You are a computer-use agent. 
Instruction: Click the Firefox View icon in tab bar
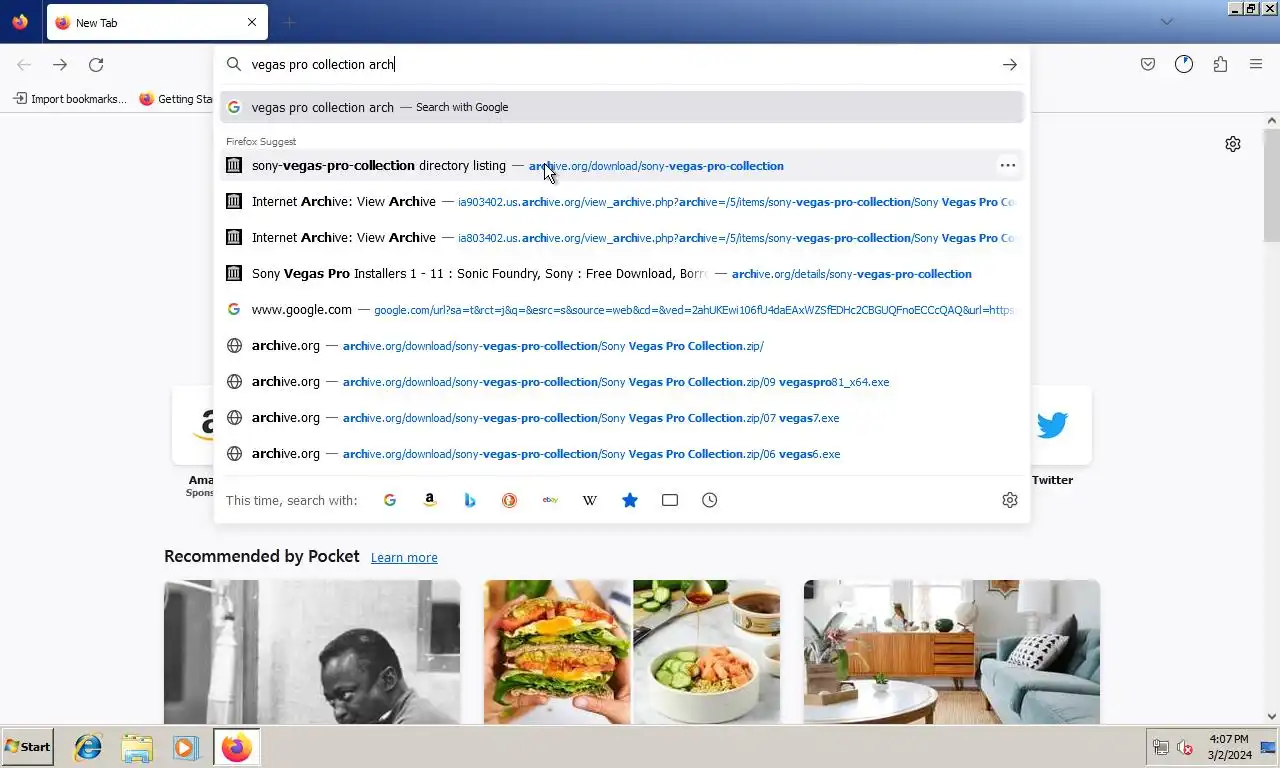[20, 22]
